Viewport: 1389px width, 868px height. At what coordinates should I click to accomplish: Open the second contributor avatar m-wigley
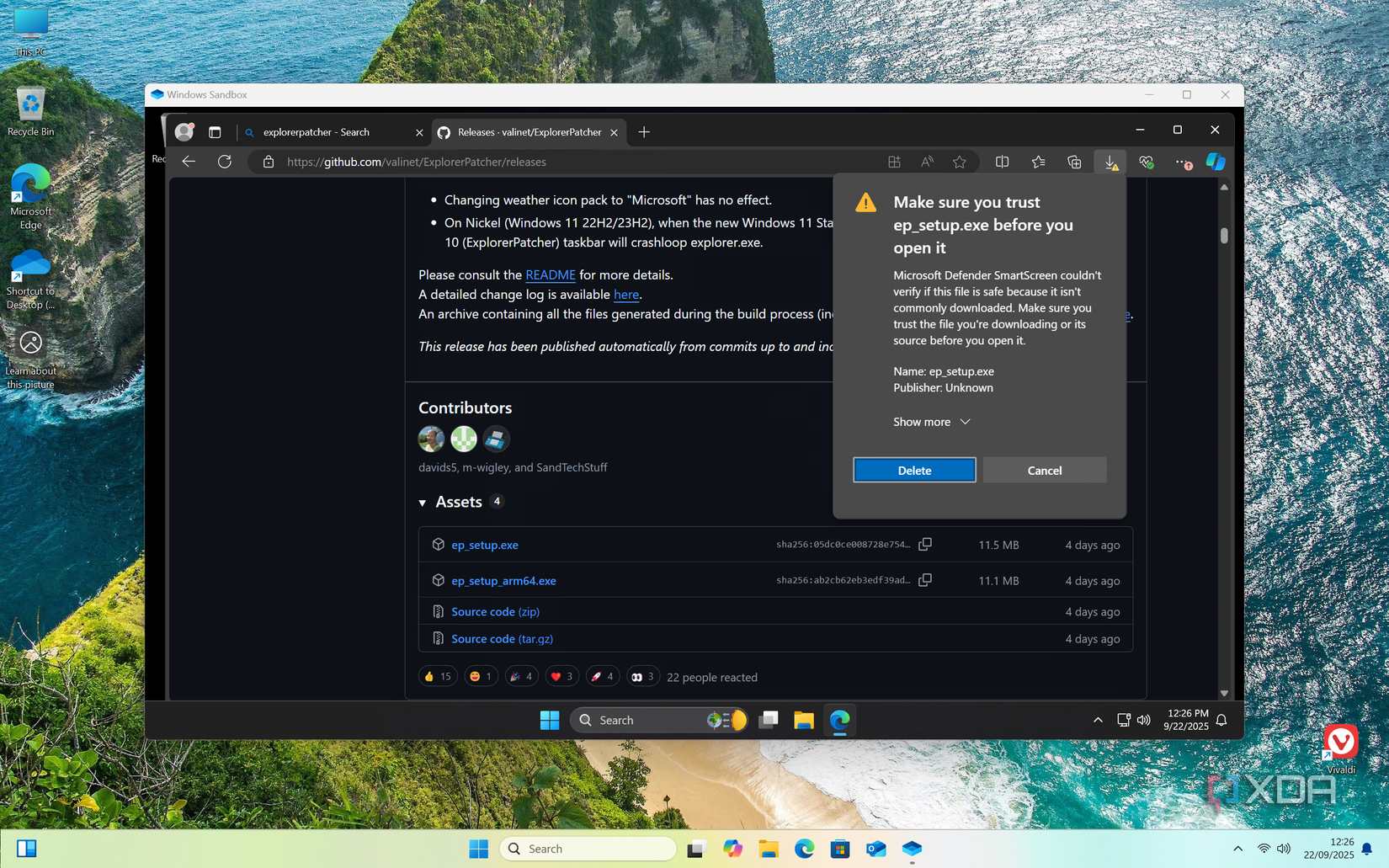[x=464, y=439]
